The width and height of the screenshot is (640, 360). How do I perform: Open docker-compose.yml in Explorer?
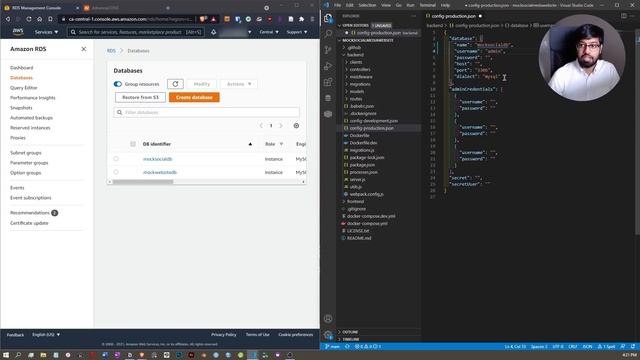[367, 224]
